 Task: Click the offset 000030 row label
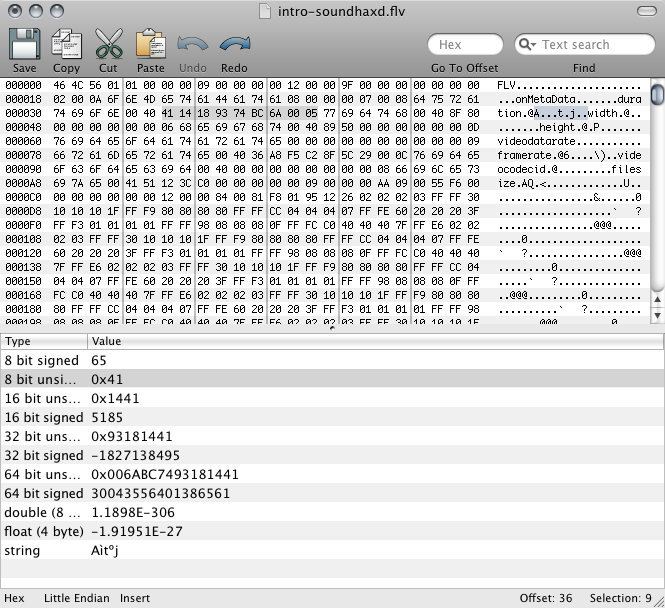(23, 113)
